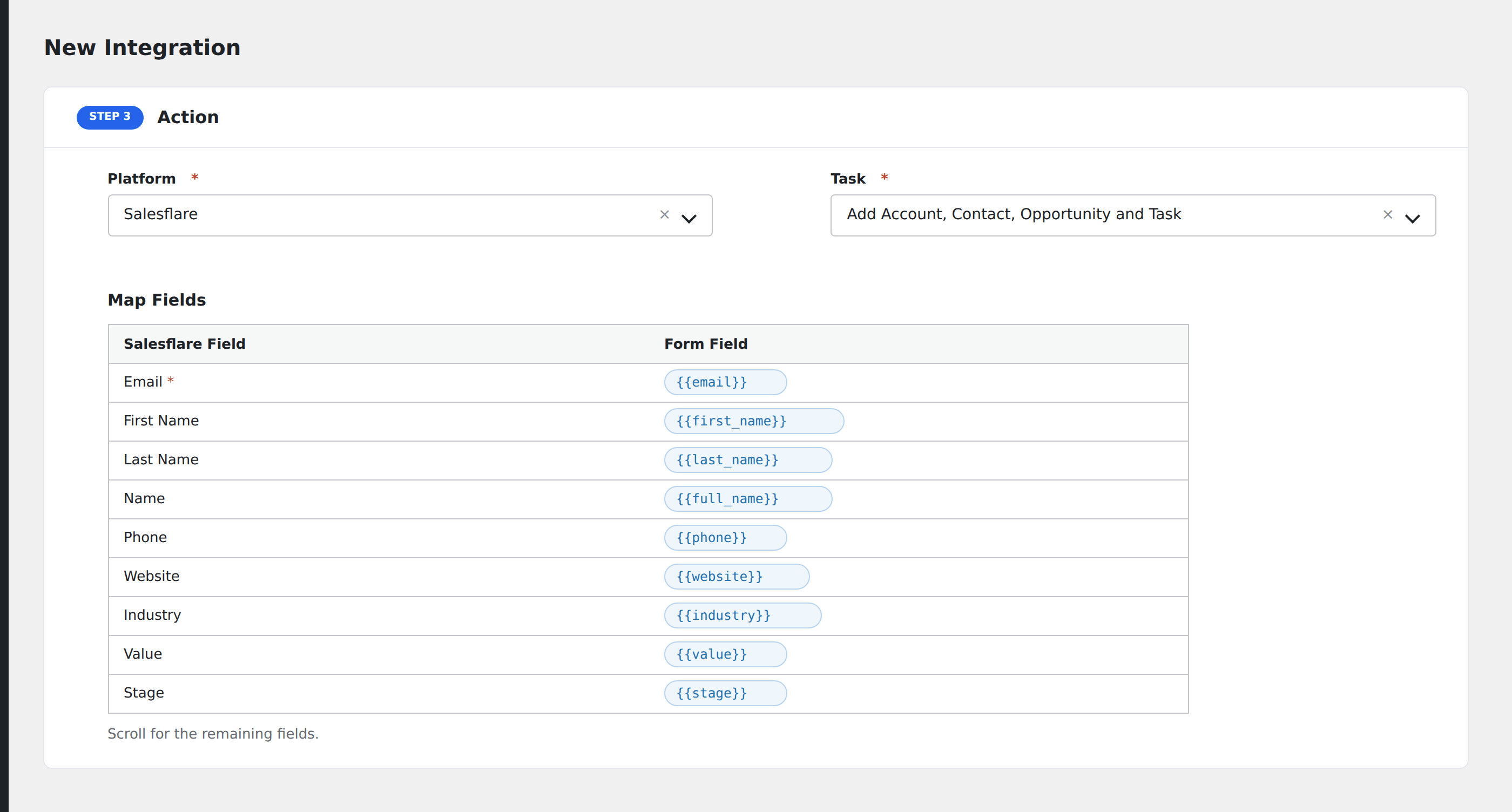Click the {{first_name}} form field tag
The height and width of the screenshot is (812, 1512).
click(754, 421)
